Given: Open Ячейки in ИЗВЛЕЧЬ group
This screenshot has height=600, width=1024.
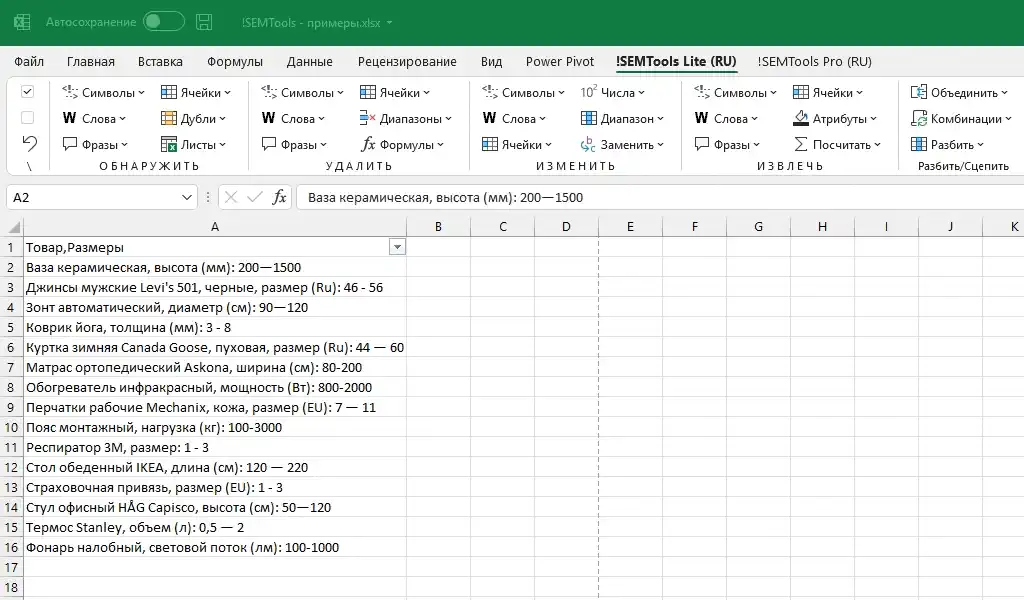Looking at the screenshot, I should pos(827,93).
